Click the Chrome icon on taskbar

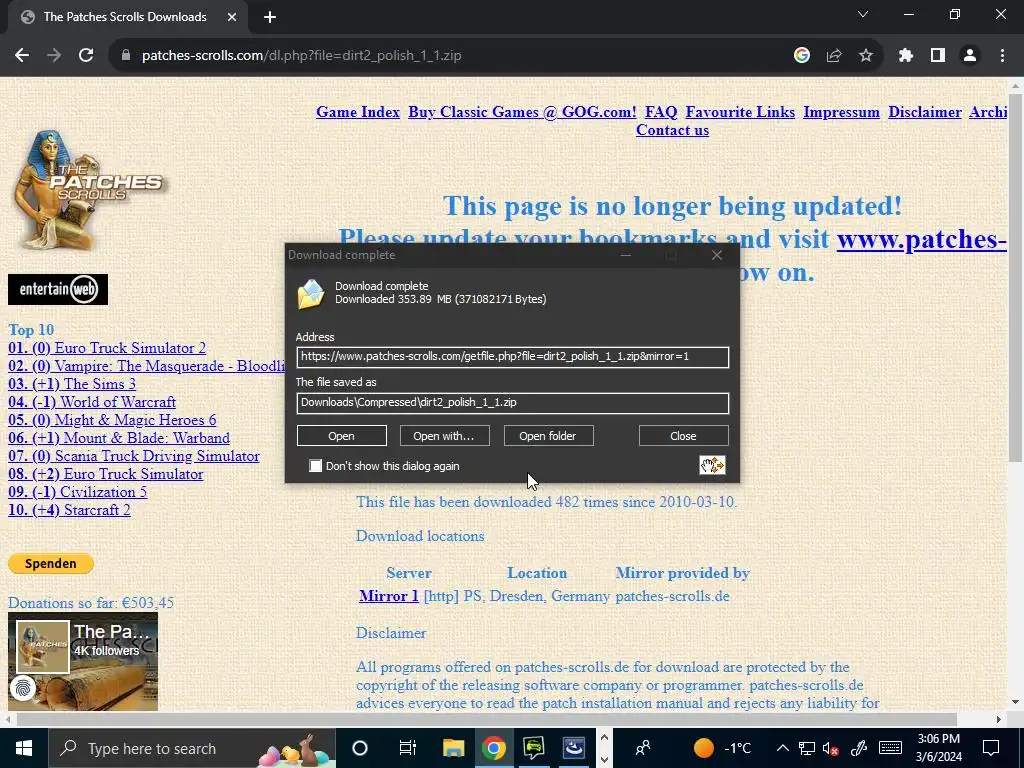tap(494, 748)
